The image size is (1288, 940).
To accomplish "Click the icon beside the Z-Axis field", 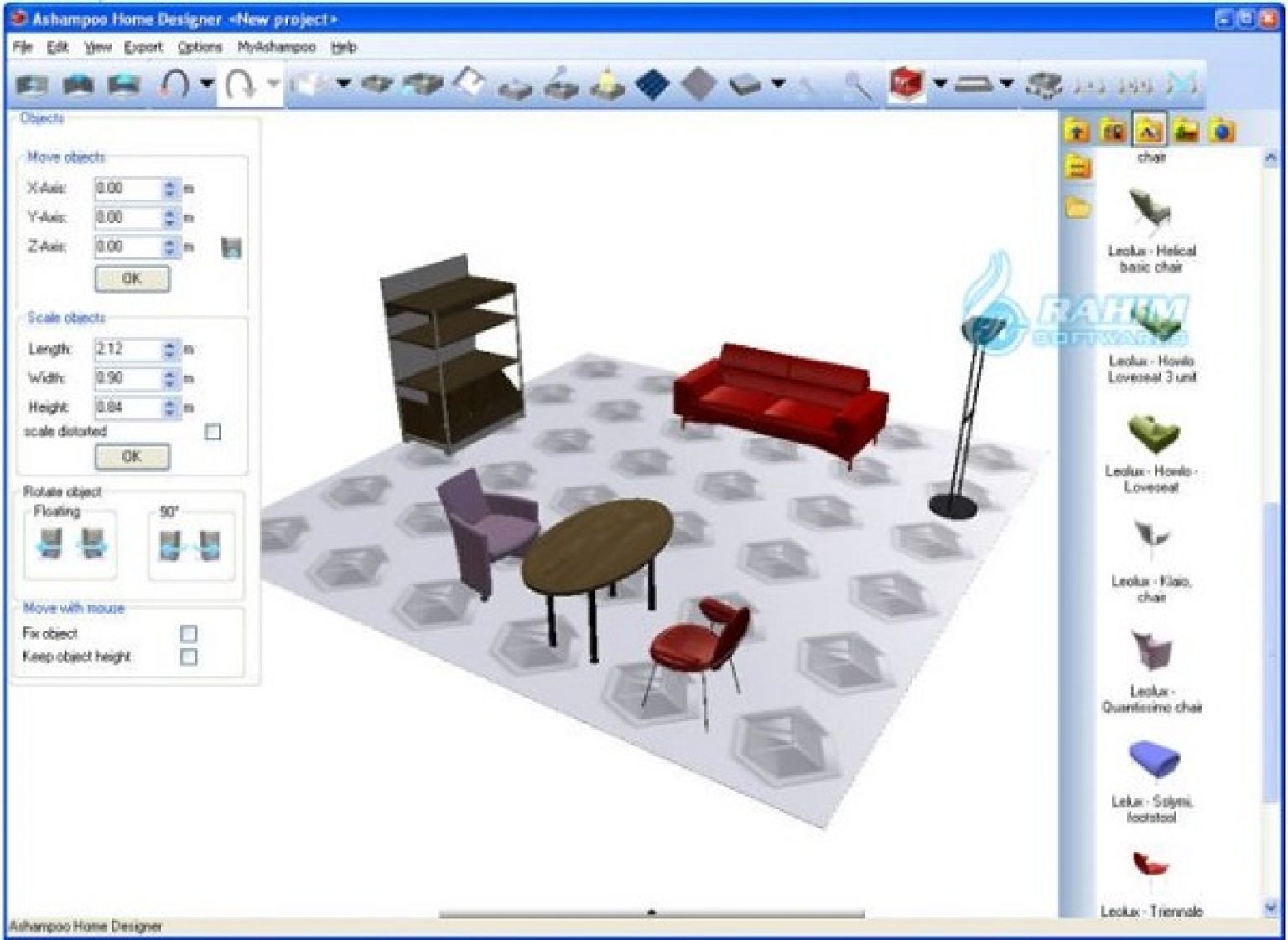I will (x=231, y=247).
